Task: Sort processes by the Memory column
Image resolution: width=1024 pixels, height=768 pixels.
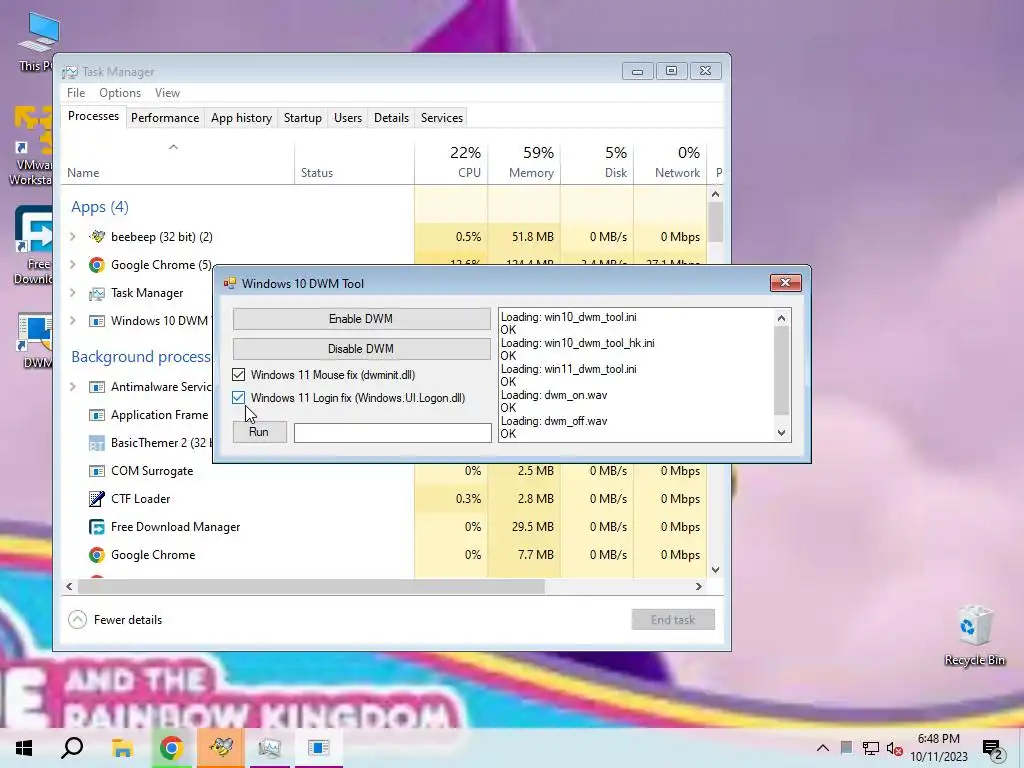Action: pyautogui.click(x=524, y=162)
